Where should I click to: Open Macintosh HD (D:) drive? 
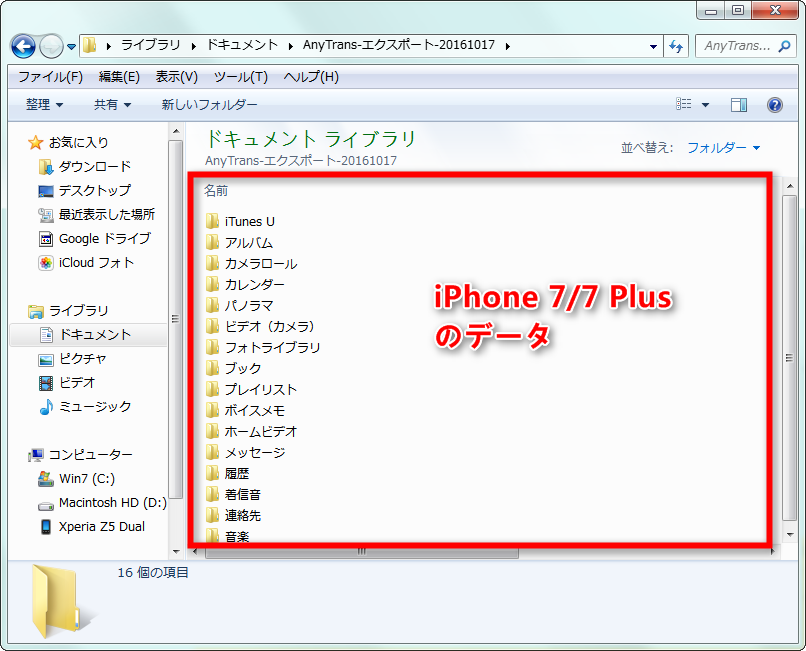102,503
